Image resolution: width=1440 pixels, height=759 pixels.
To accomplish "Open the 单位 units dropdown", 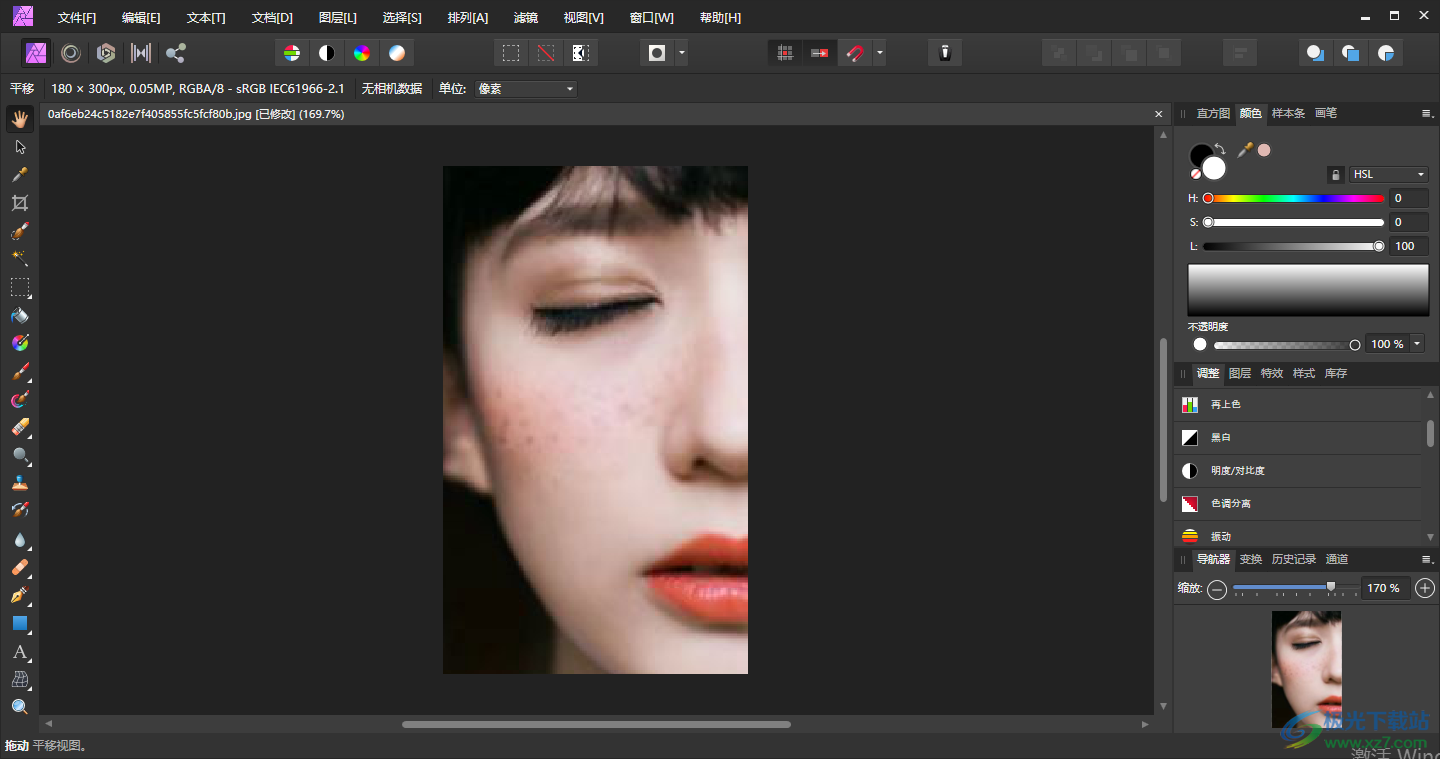I will click(x=526, y=89).
